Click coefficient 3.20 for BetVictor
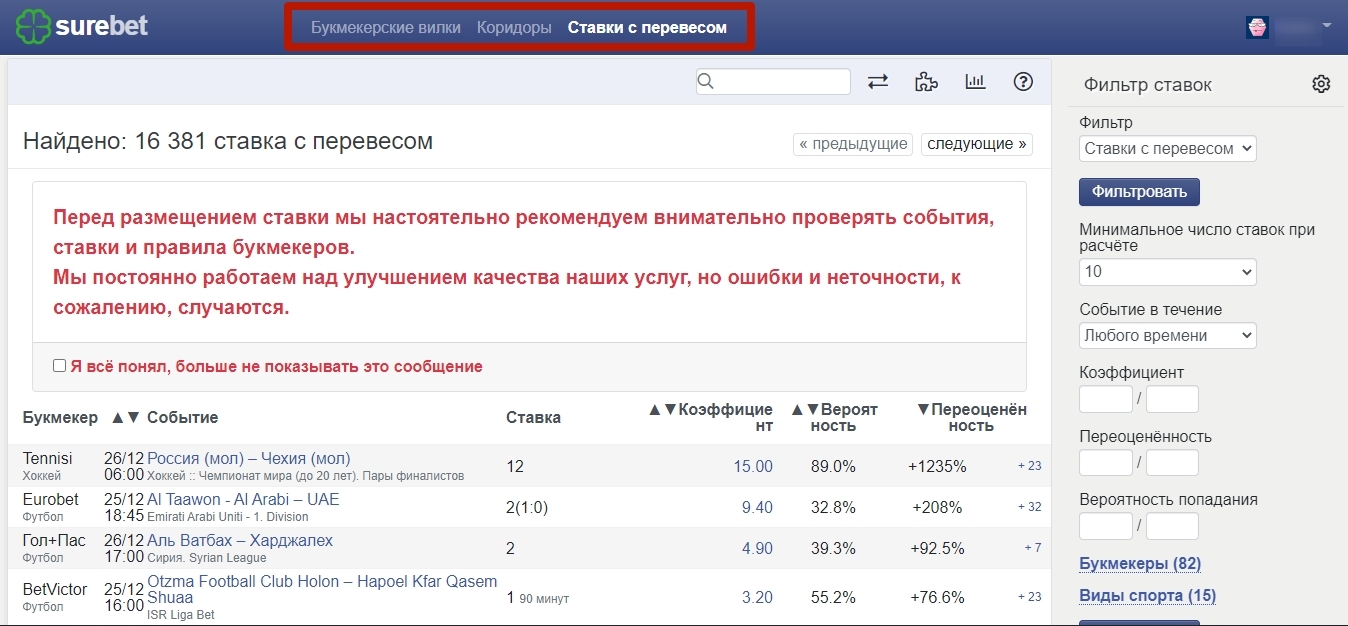1348x626 pixels. coord(757,597)
